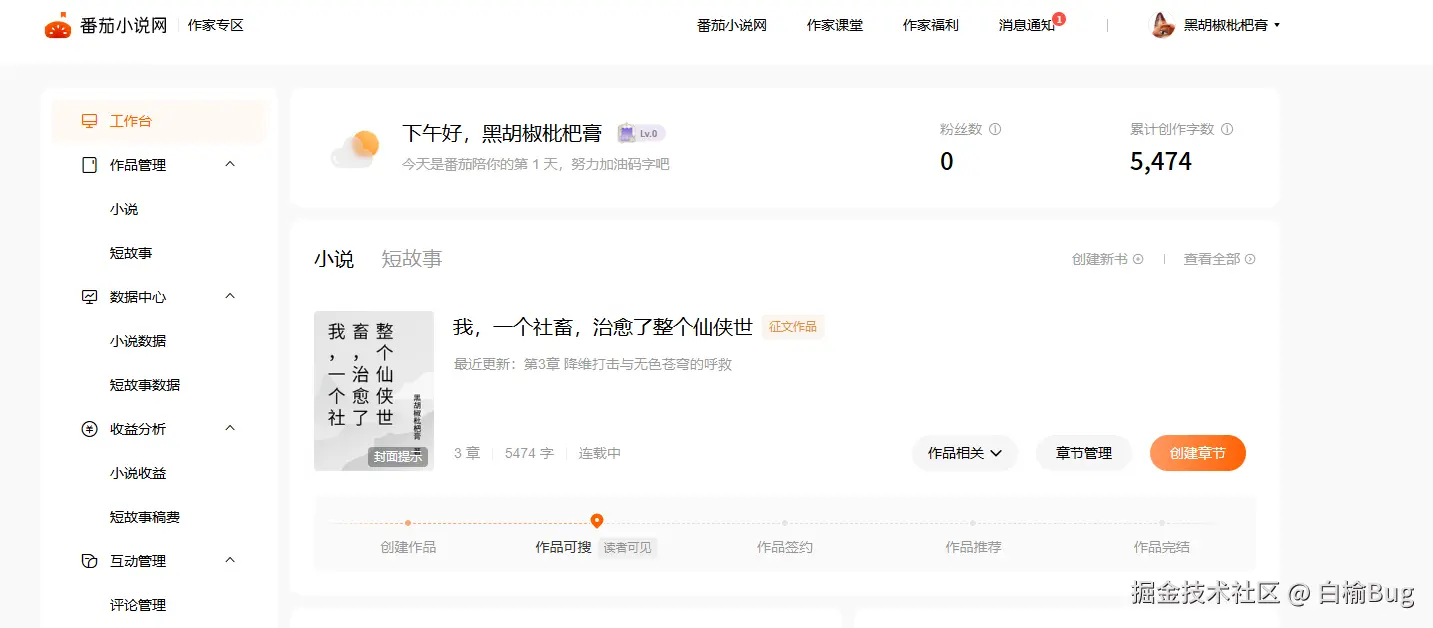Select the 互动管理 icon in sidebar

click(88, 560)
